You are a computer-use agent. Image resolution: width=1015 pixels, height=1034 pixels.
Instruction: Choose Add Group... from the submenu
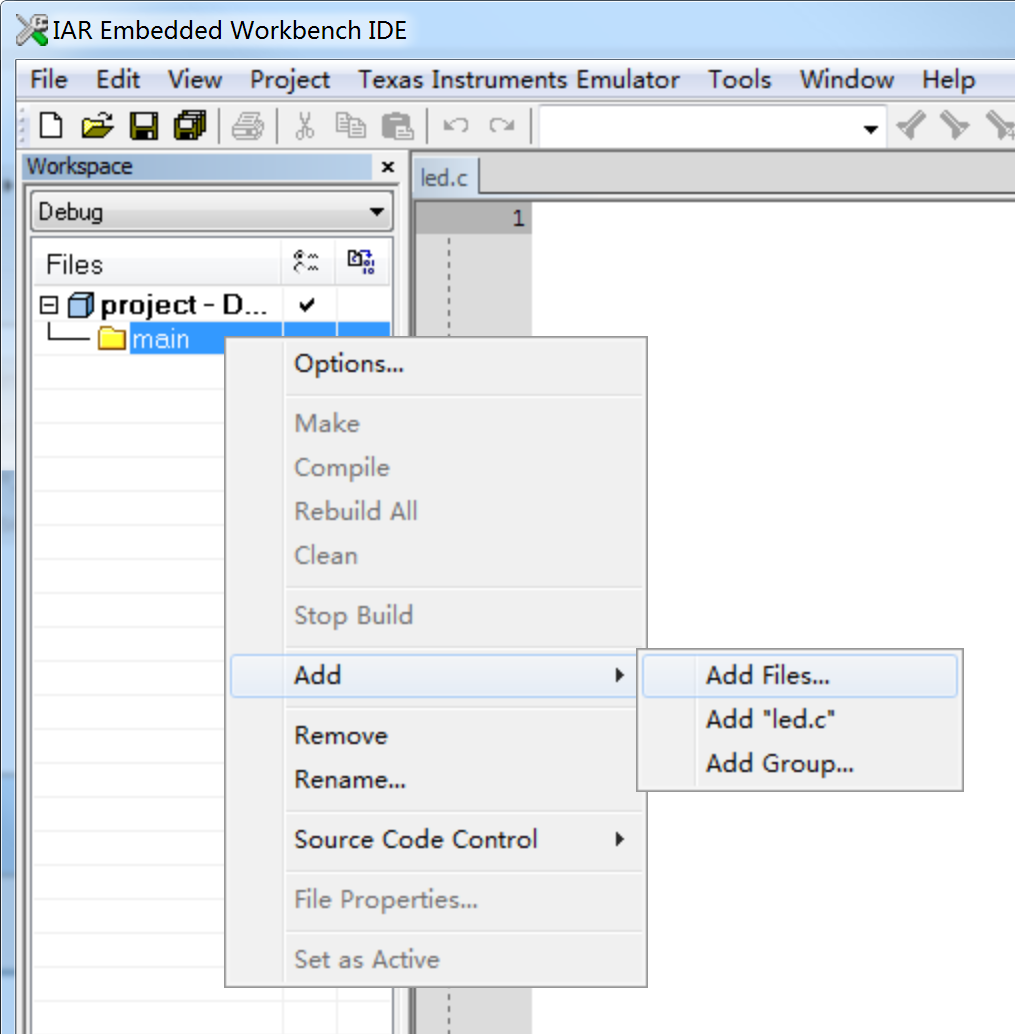pyautogui.click(x=799, y=764)
